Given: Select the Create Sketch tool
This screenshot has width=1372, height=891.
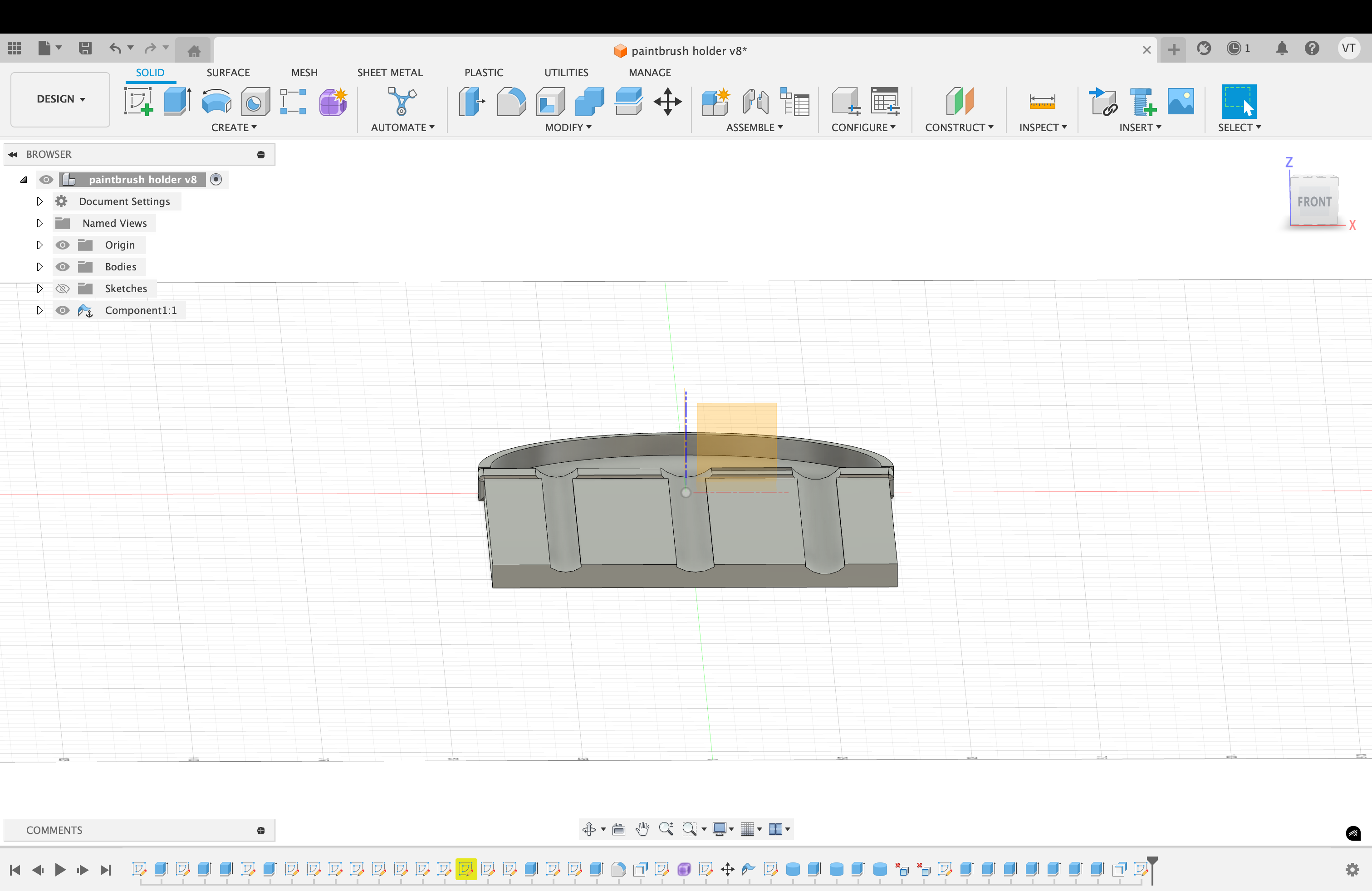Looking at the screenshot, I should (x=138, y=102).
